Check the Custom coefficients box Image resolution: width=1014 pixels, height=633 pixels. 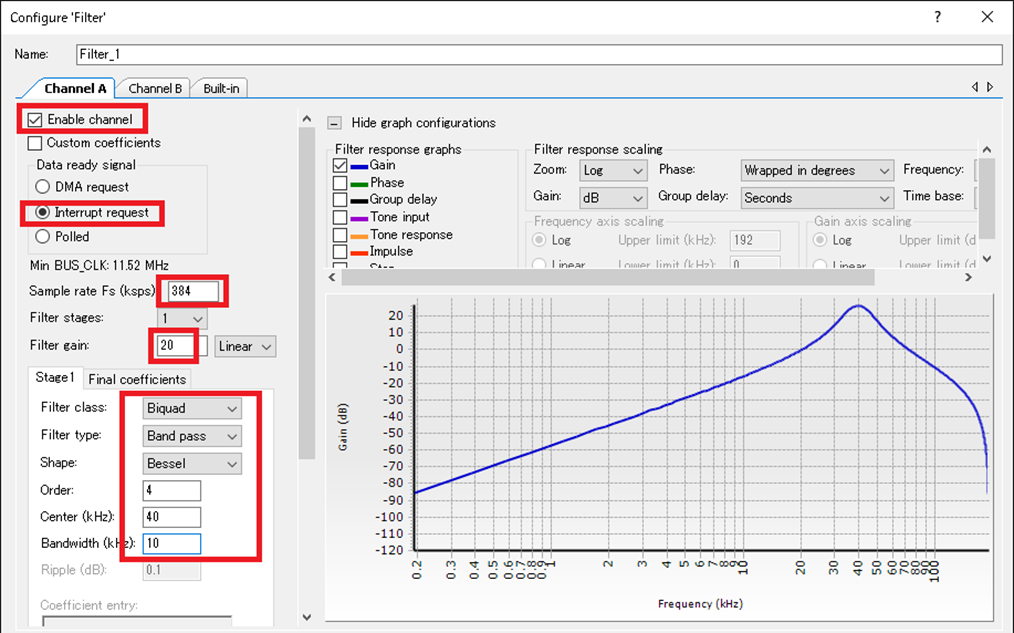[x=35, y=143]
